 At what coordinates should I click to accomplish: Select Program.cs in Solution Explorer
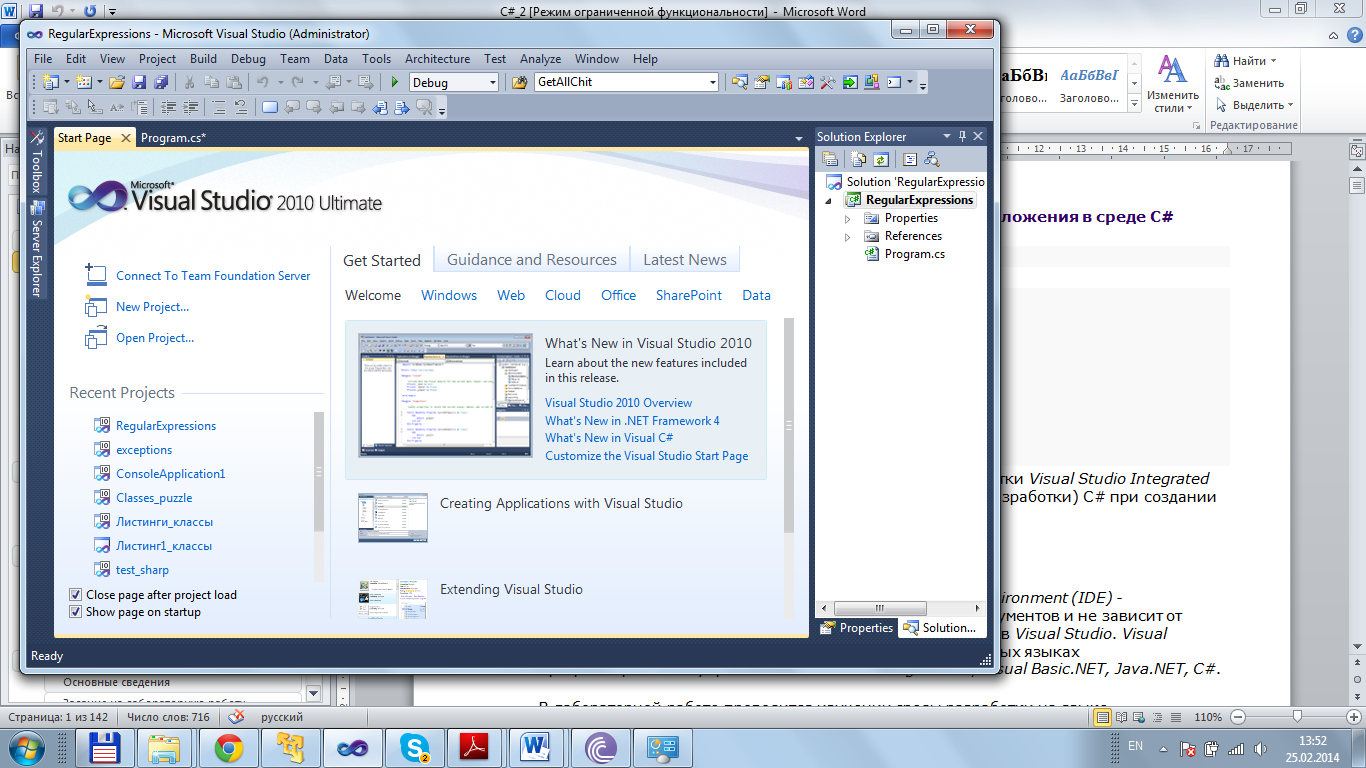914,254
